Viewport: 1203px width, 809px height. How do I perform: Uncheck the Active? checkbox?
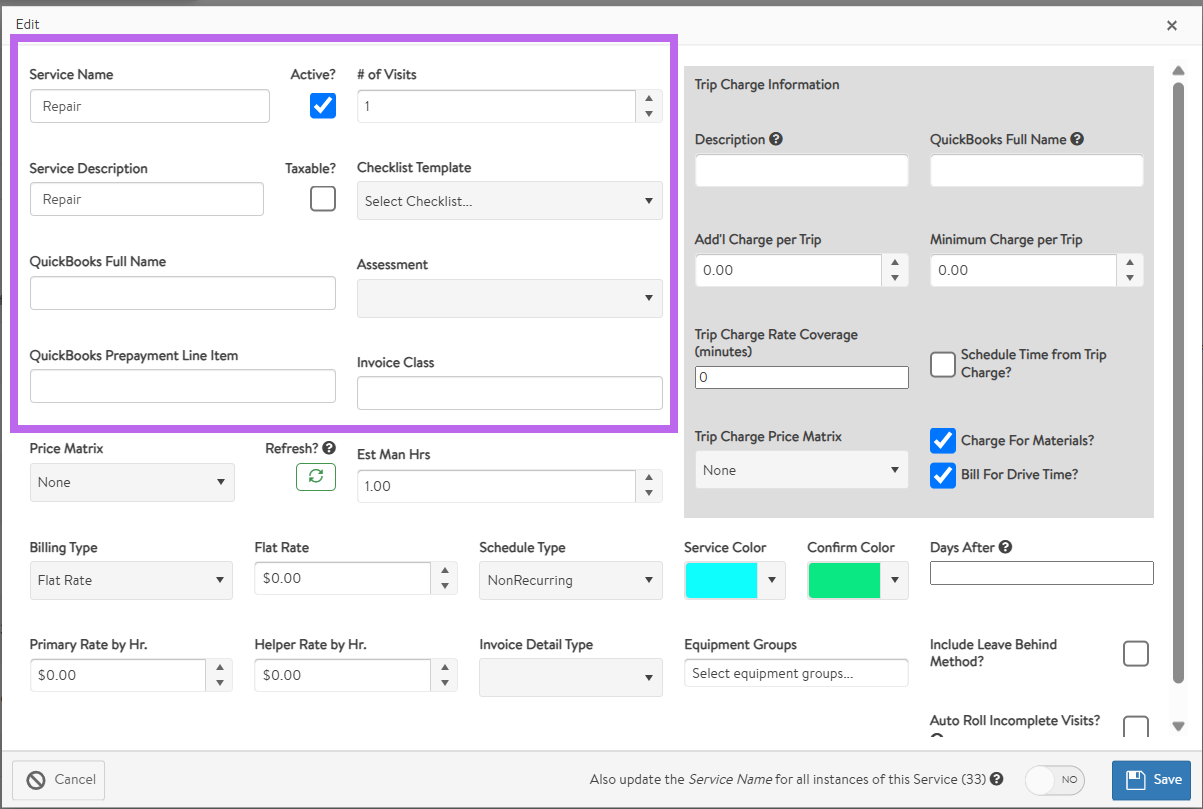click(x=323, y=105)
